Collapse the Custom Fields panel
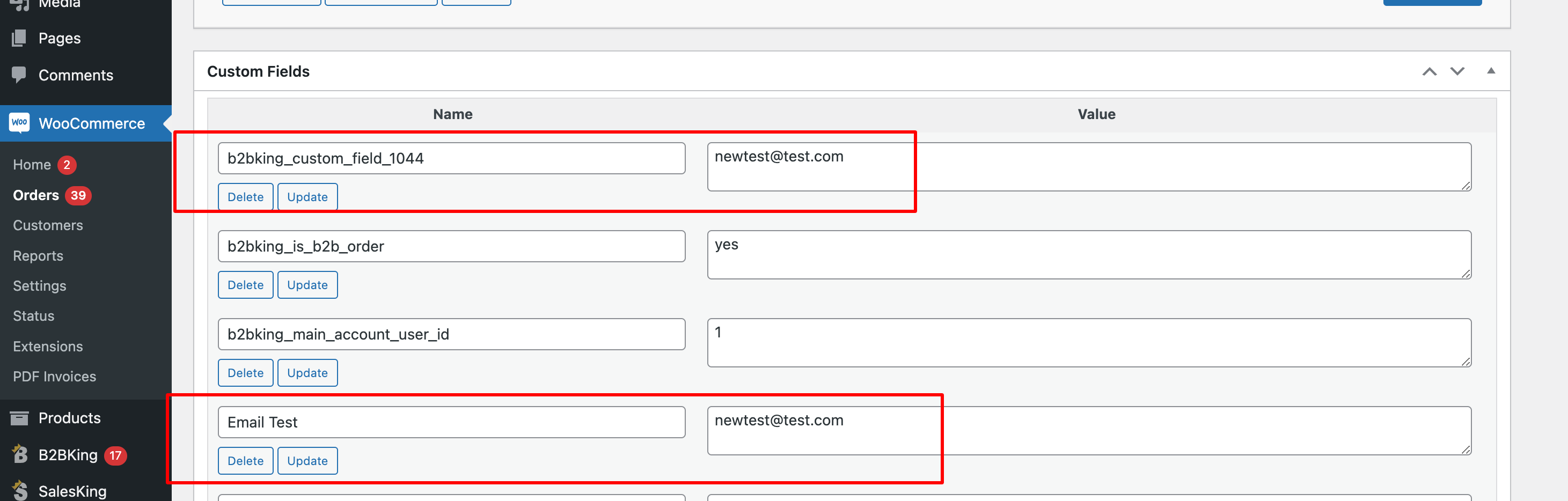Viewport: 1568px width, 501px height. point(1491,71)
